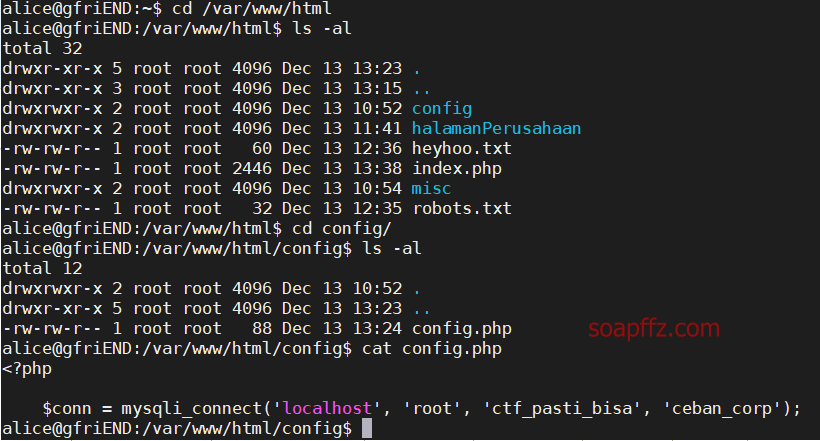Click the 'total 32' output line
Screen dimensions: 820x441
pos(42,49)
